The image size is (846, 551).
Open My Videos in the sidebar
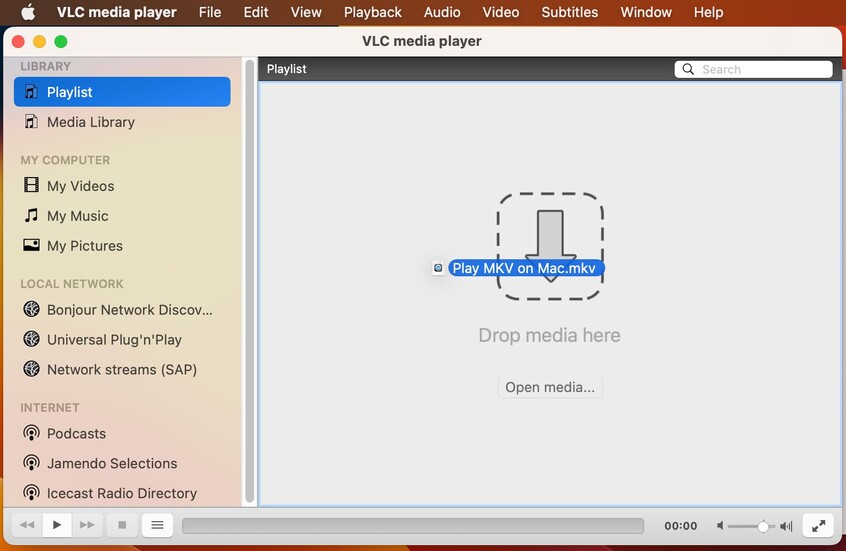[80, 186]
